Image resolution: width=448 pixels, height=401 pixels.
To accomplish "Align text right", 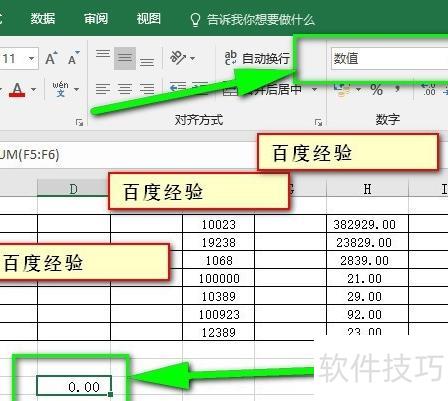I will click(x=147, y=89).
